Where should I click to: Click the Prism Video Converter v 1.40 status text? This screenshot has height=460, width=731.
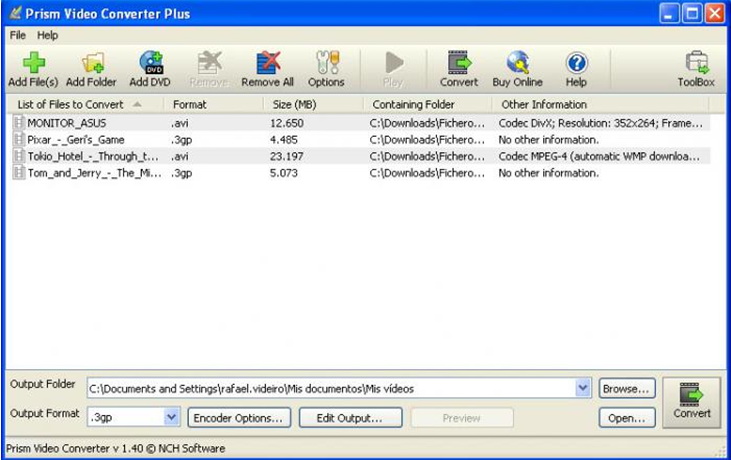click(115, 448)
